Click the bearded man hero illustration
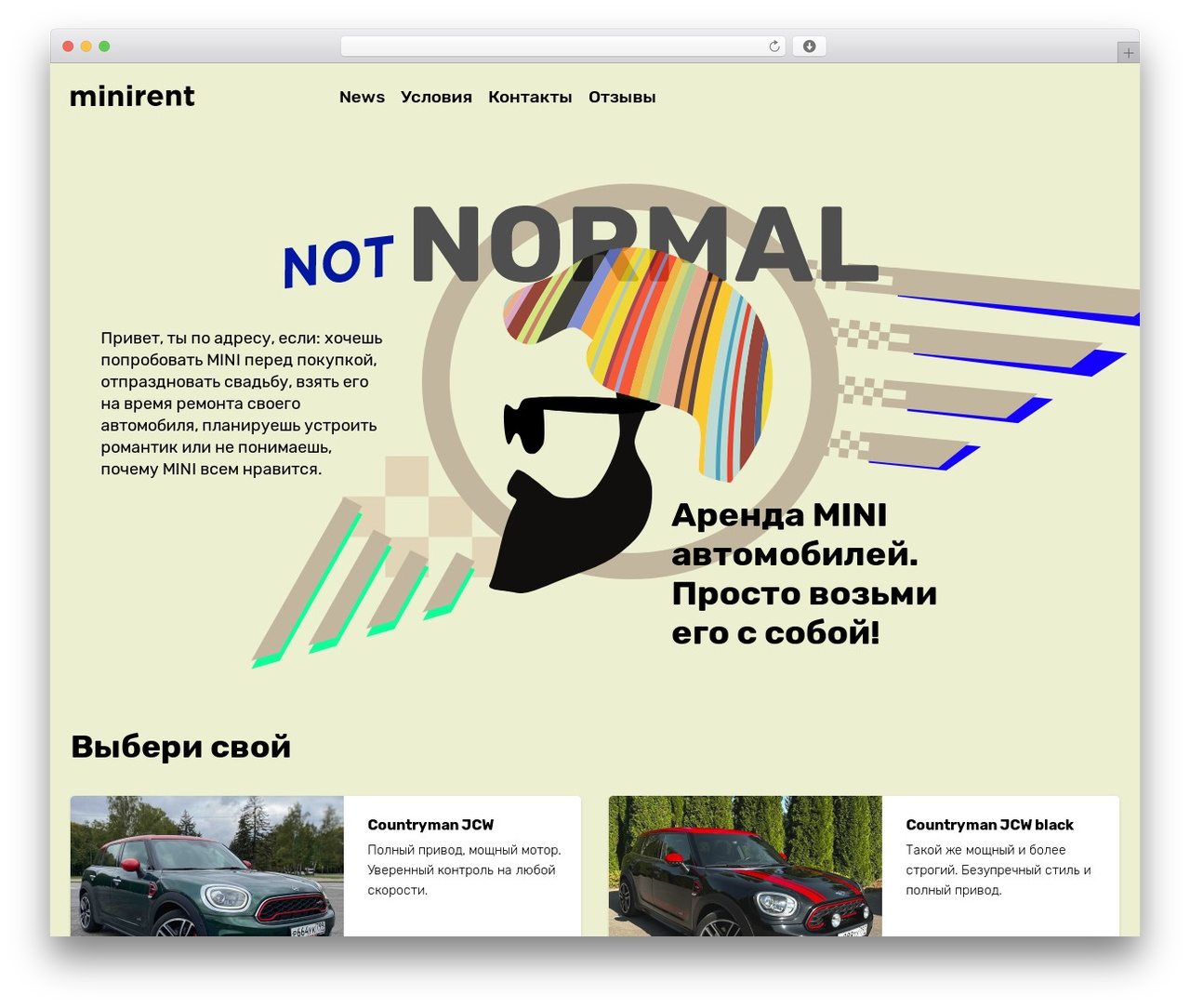This screenshot has height=1008, width=1190. click(632, 418)
